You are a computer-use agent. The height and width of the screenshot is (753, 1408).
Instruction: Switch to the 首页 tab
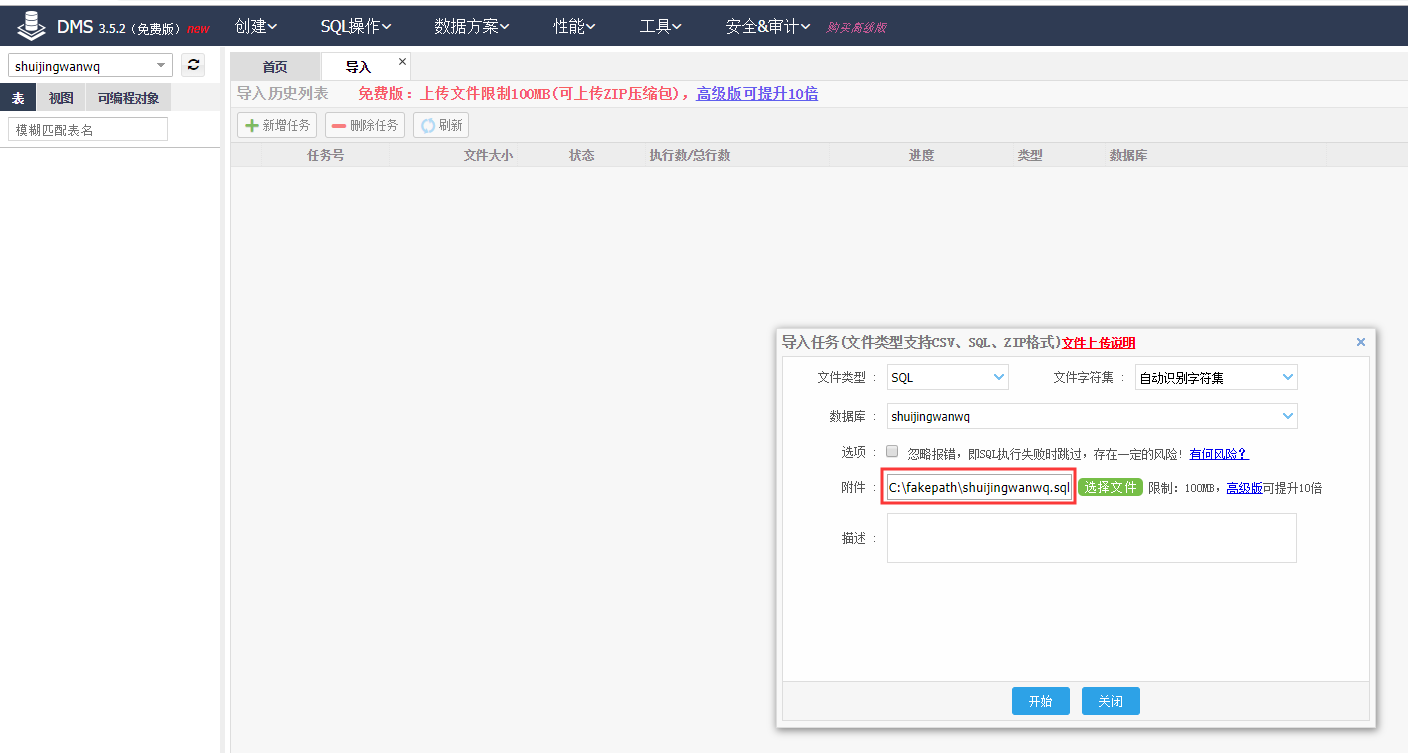tap(275, 67)
